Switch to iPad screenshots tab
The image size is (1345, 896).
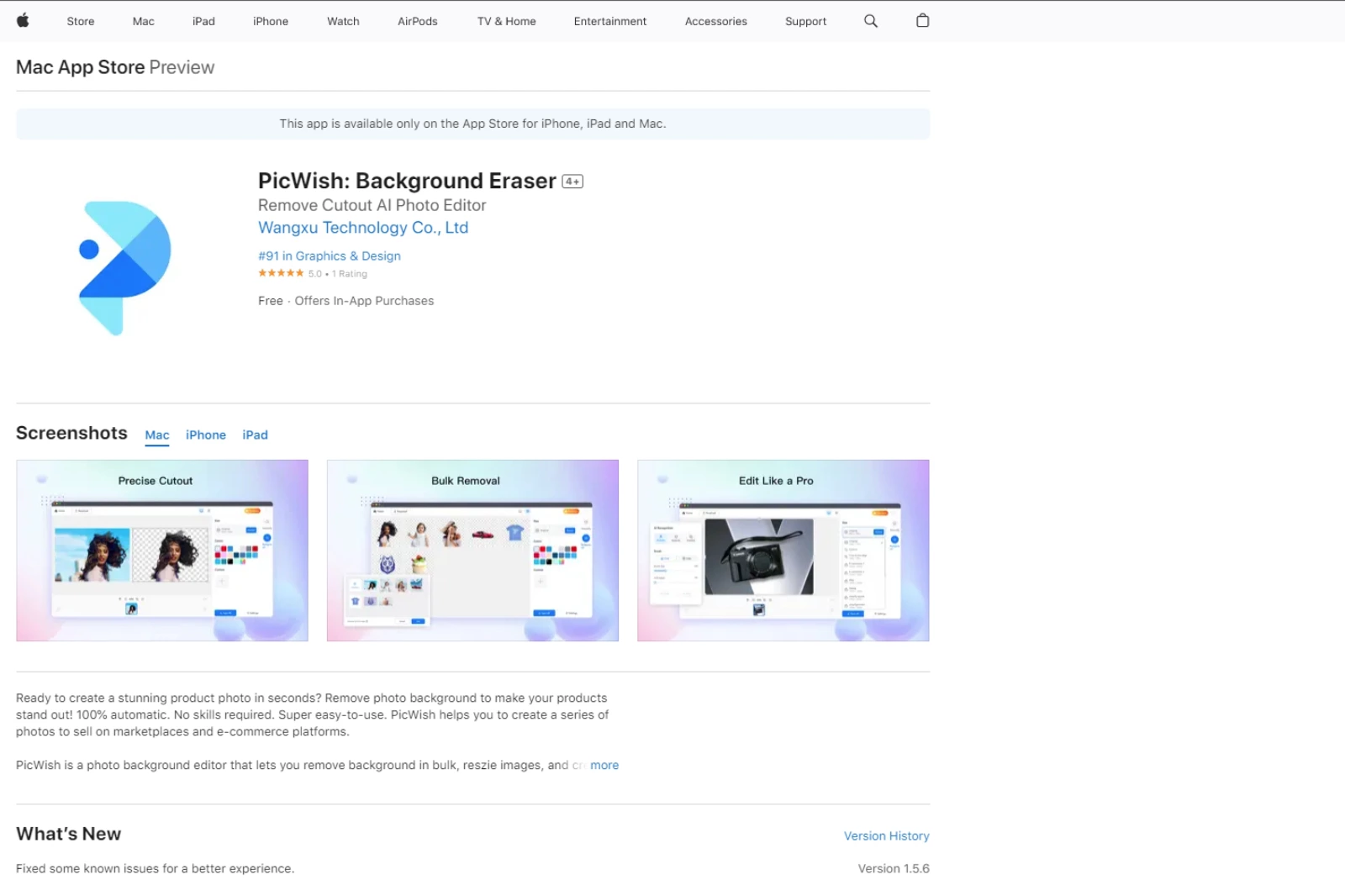(256, 435)
